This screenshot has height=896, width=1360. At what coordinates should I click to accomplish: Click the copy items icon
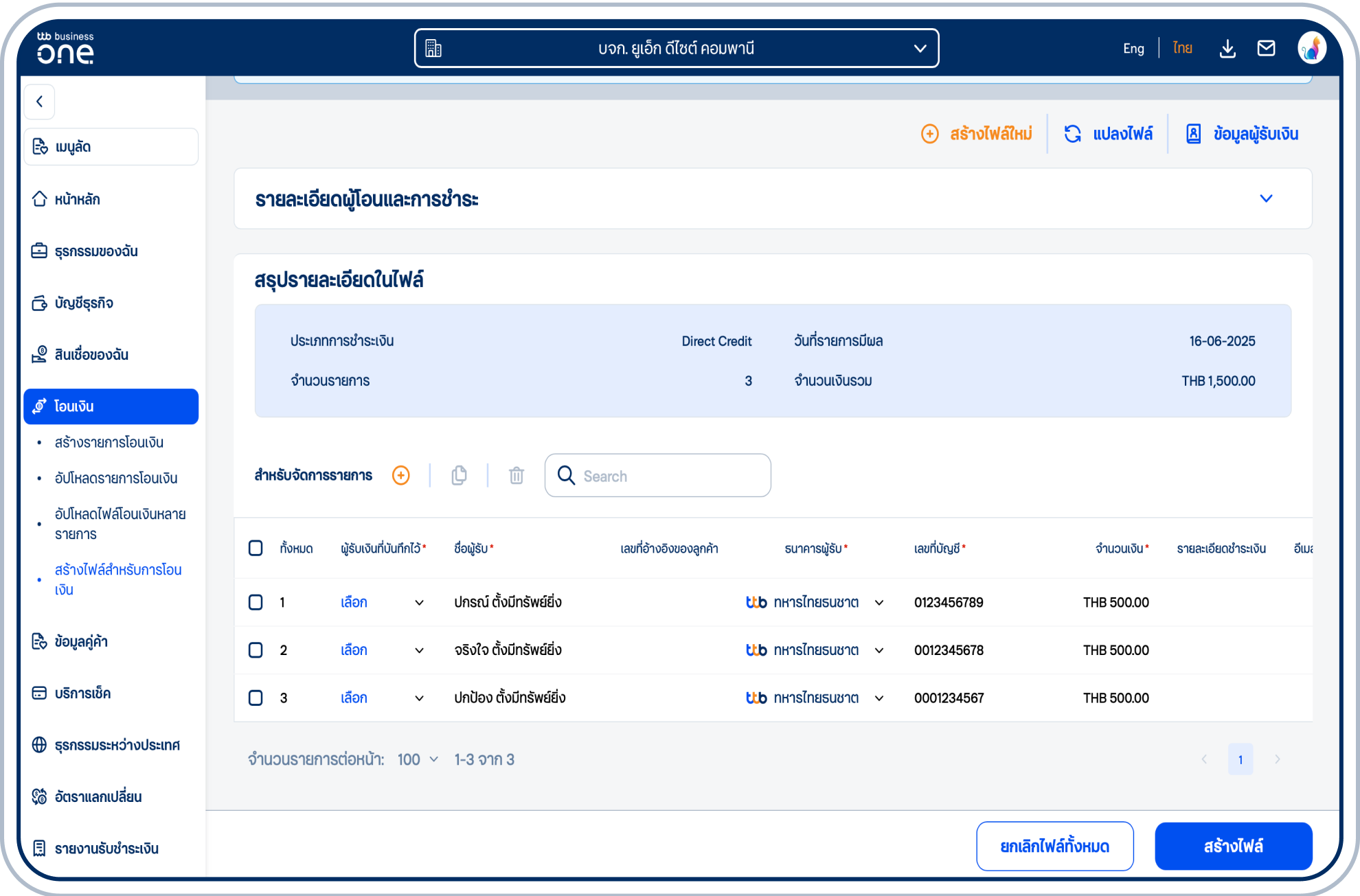click(459, 475)
